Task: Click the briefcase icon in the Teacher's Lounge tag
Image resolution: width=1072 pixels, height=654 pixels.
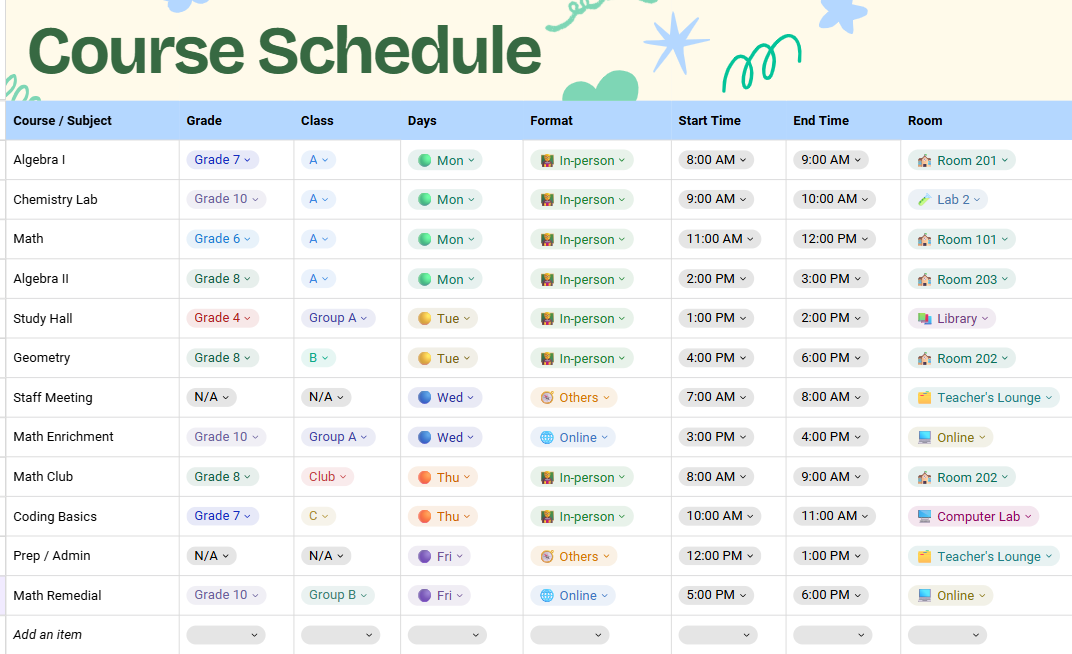Action: click(924, 397)
